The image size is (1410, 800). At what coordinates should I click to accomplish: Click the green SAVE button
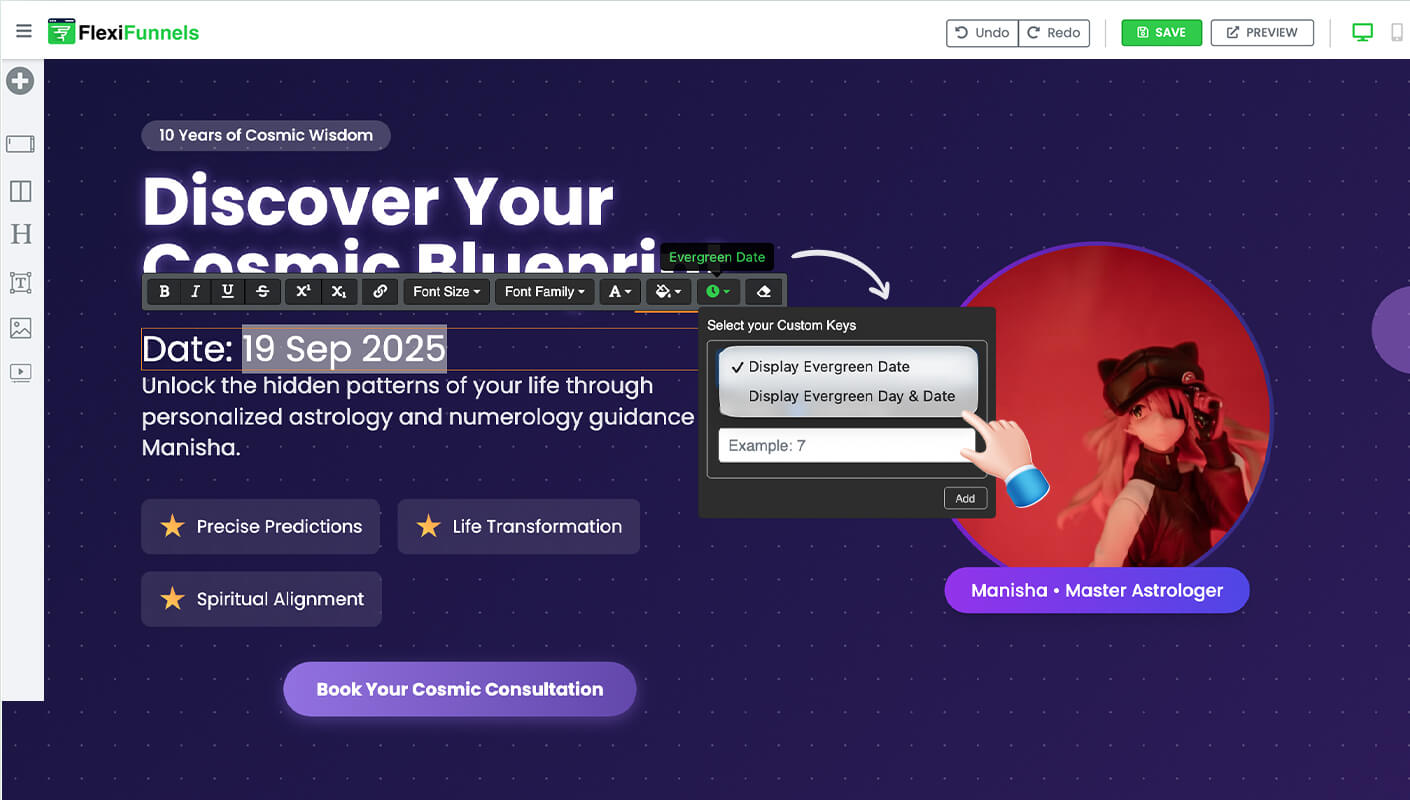(x=1161, y=33)
